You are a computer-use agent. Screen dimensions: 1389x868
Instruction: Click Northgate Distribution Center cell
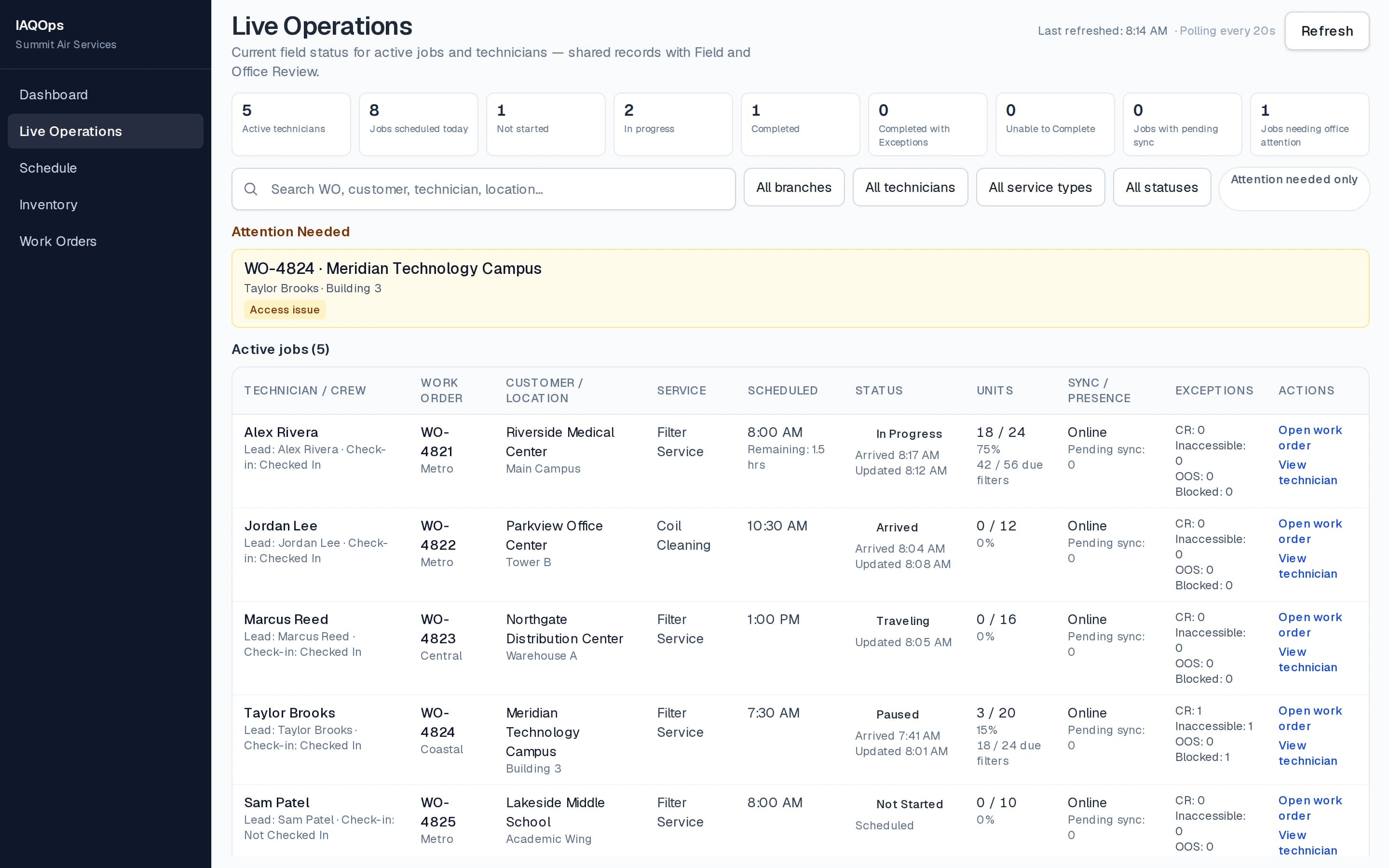[x=564, y=629]
